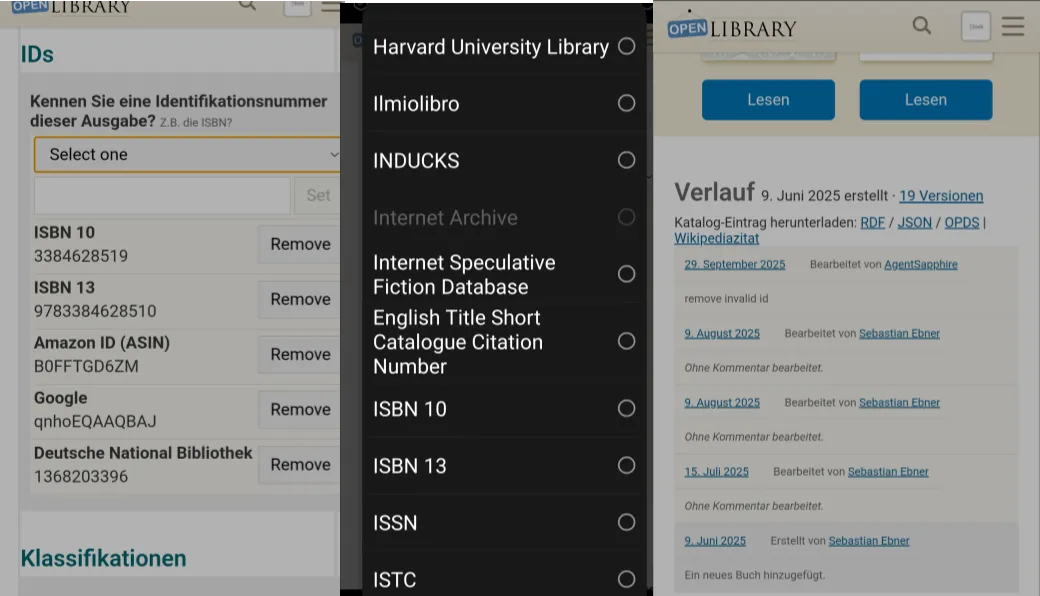Image resolution: width=1040 pixels, height=596 pixels.
Task: Focus the identifier value input field
Action: click(x=162, y=195)
